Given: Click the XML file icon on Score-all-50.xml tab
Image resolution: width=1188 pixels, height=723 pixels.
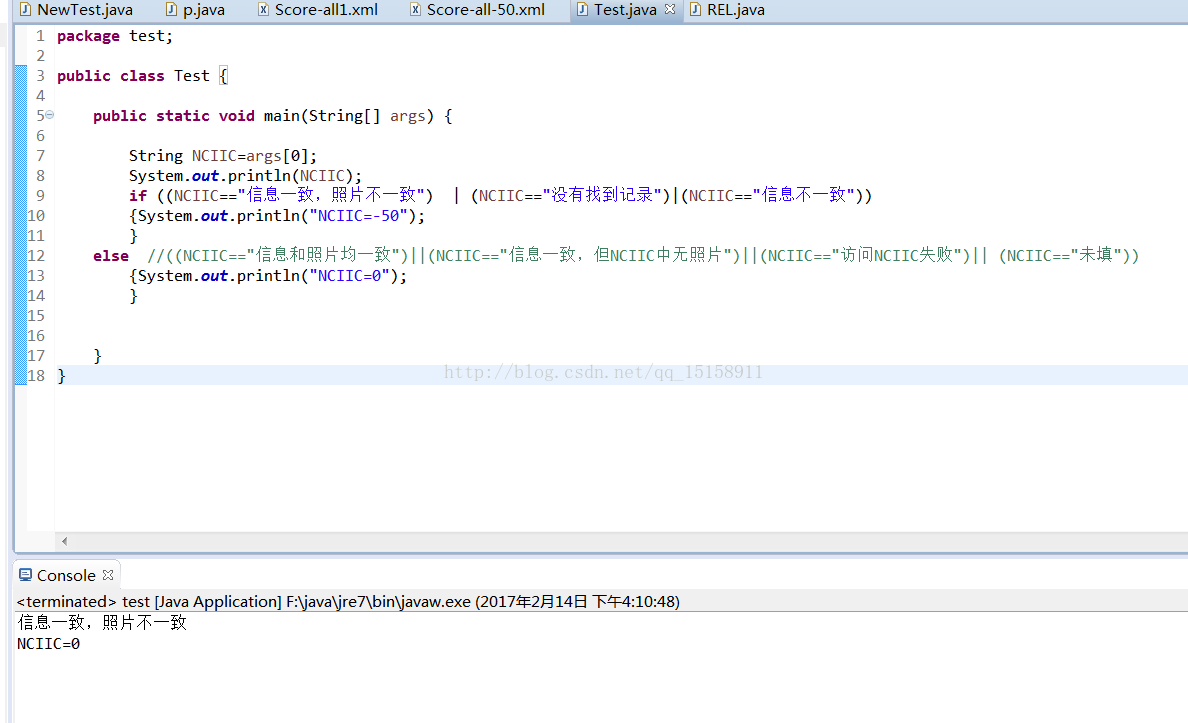Looking at the screenshot, I should (x=415, y=10).
